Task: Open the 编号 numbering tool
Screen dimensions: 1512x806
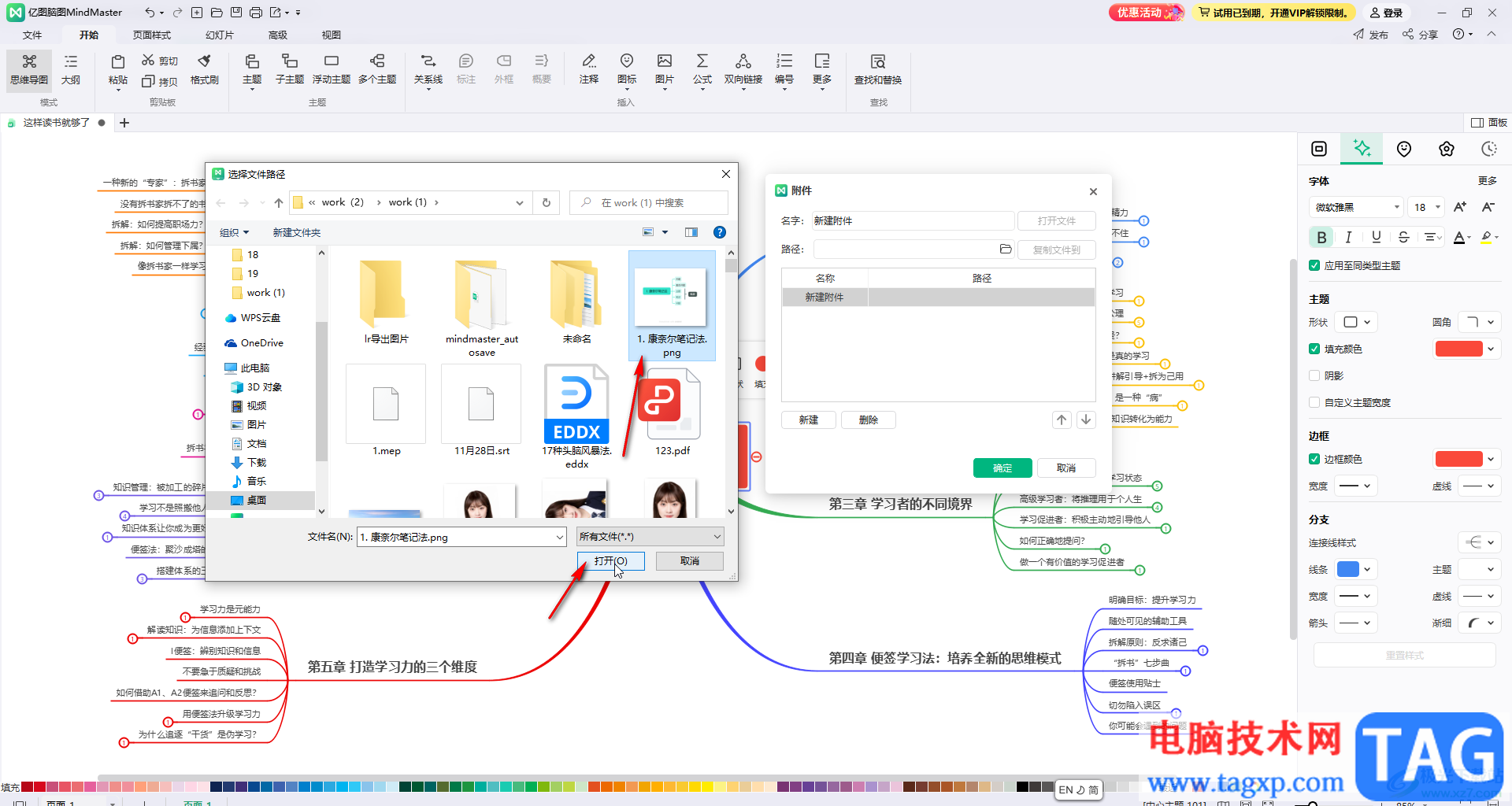Action: click(784, 69)
